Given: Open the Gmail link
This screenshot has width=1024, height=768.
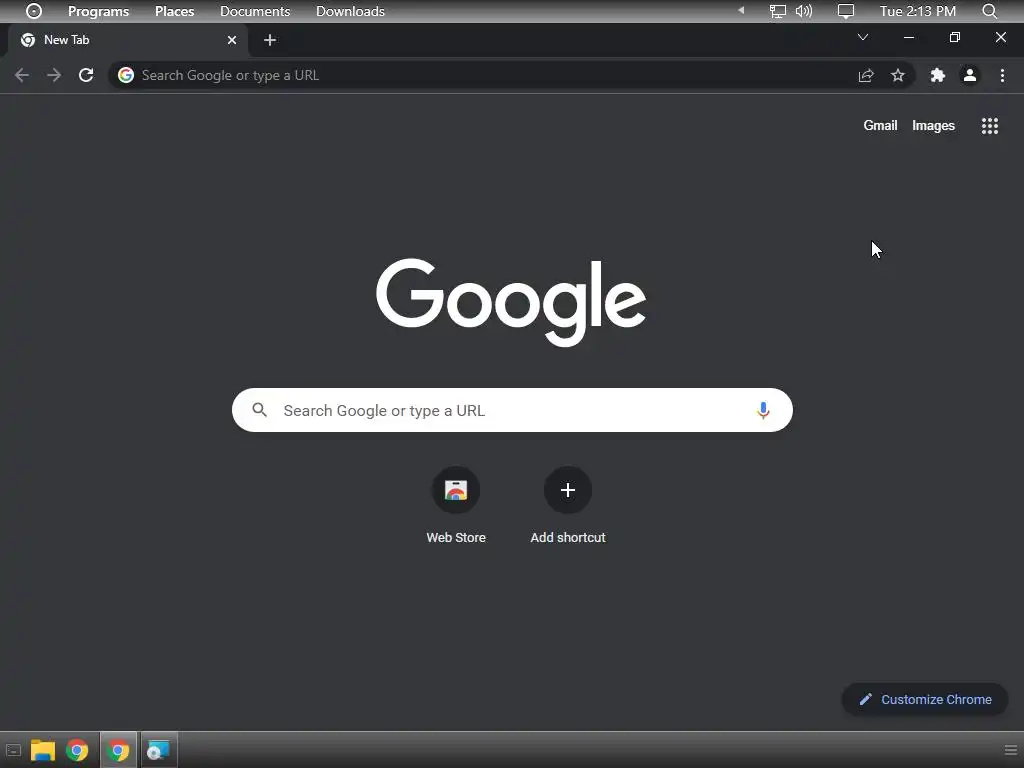Looking at the screenshot, I should coord(880,125).
